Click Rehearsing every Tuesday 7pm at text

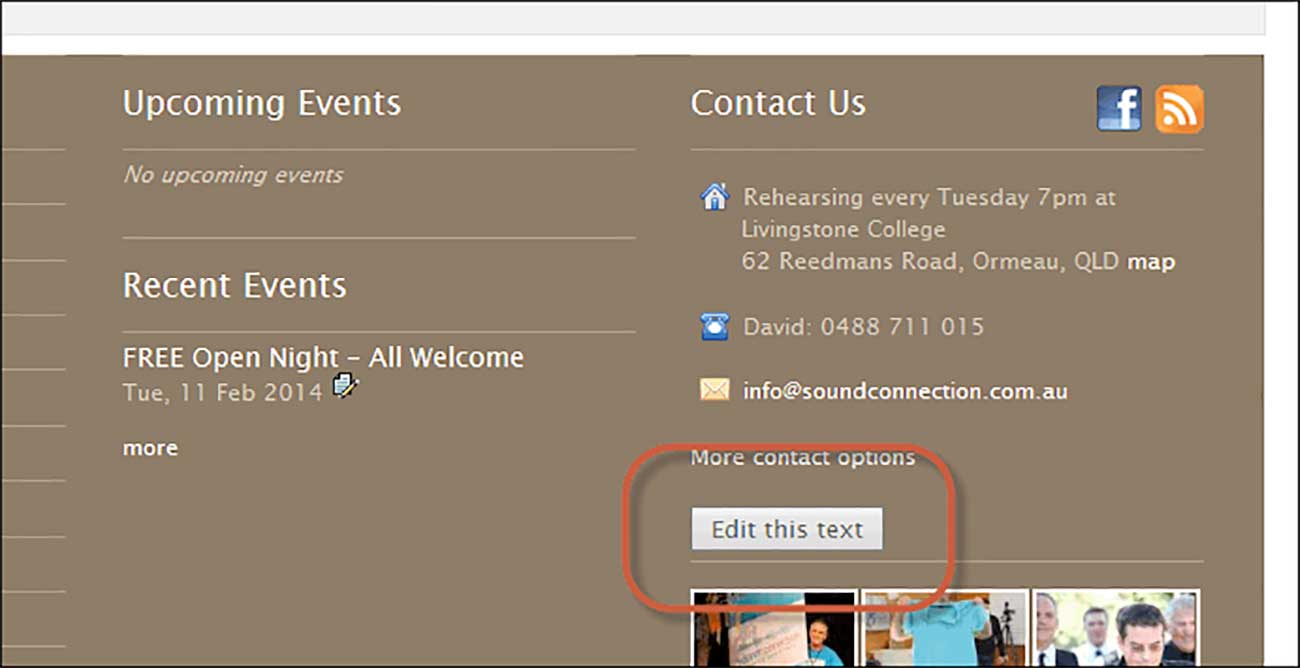click(x=930, y=197)
